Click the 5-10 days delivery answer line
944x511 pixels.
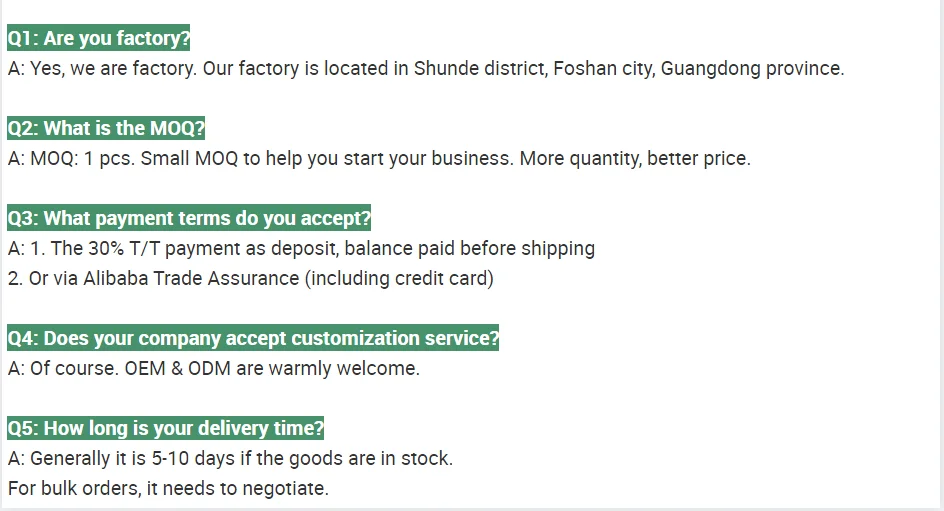(230, 458)
